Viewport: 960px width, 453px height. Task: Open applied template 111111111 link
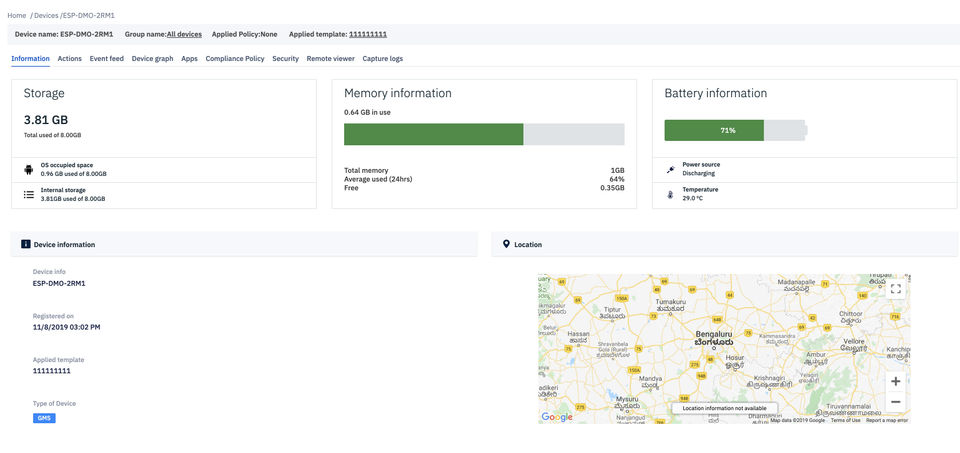[368, 34]
